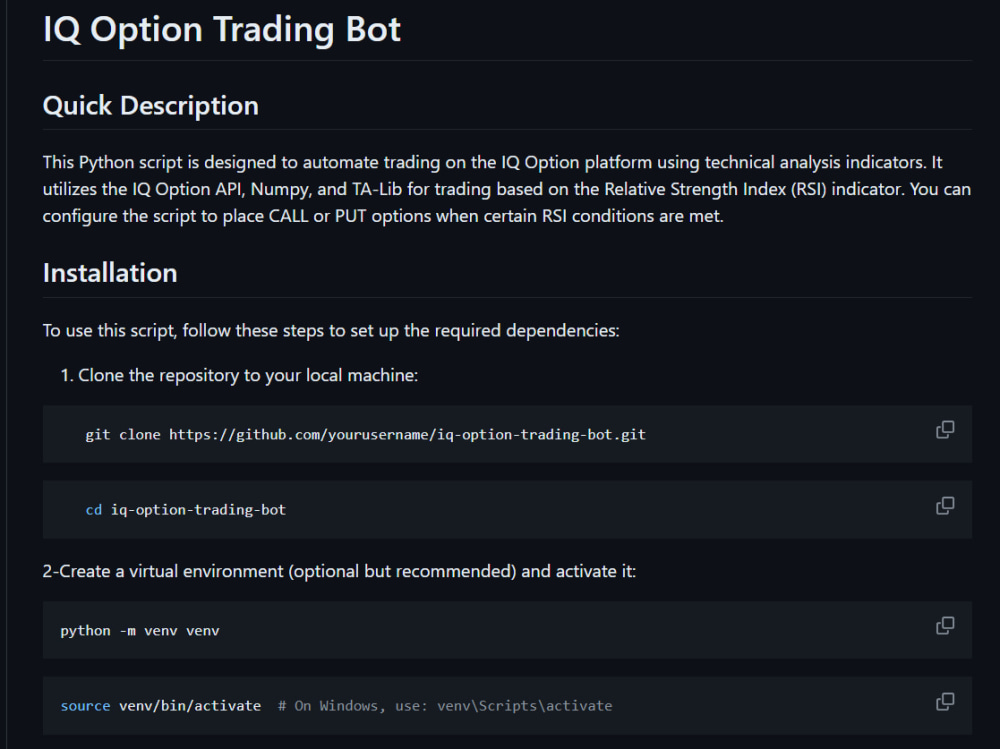Click the blue cd keyword
This screenshot has width=1000, height=749.
click(x=93, y=510)
